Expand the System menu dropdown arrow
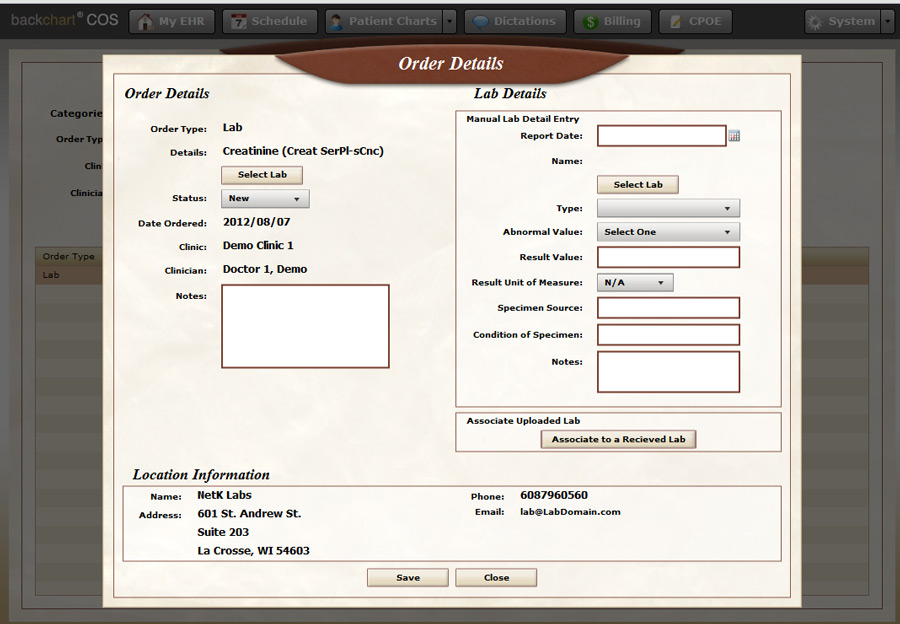 click(x=887, y=22)
